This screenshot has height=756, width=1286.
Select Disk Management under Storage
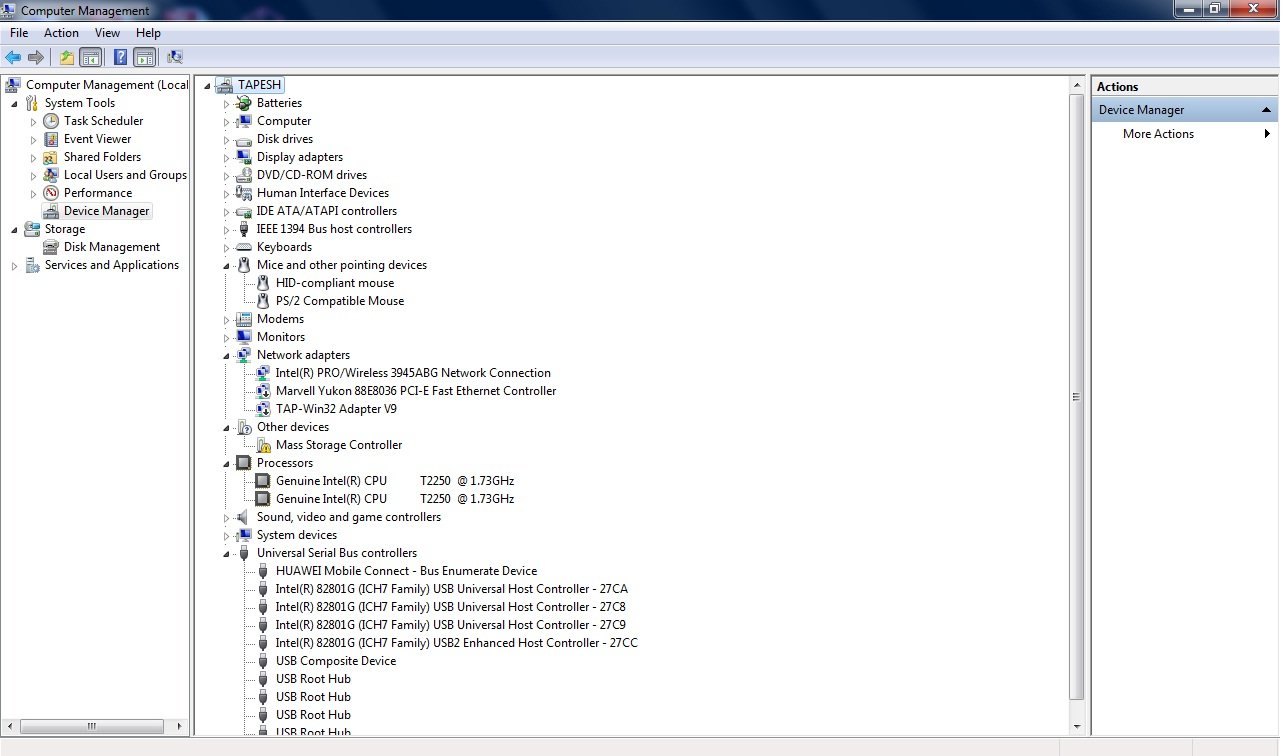112,247
